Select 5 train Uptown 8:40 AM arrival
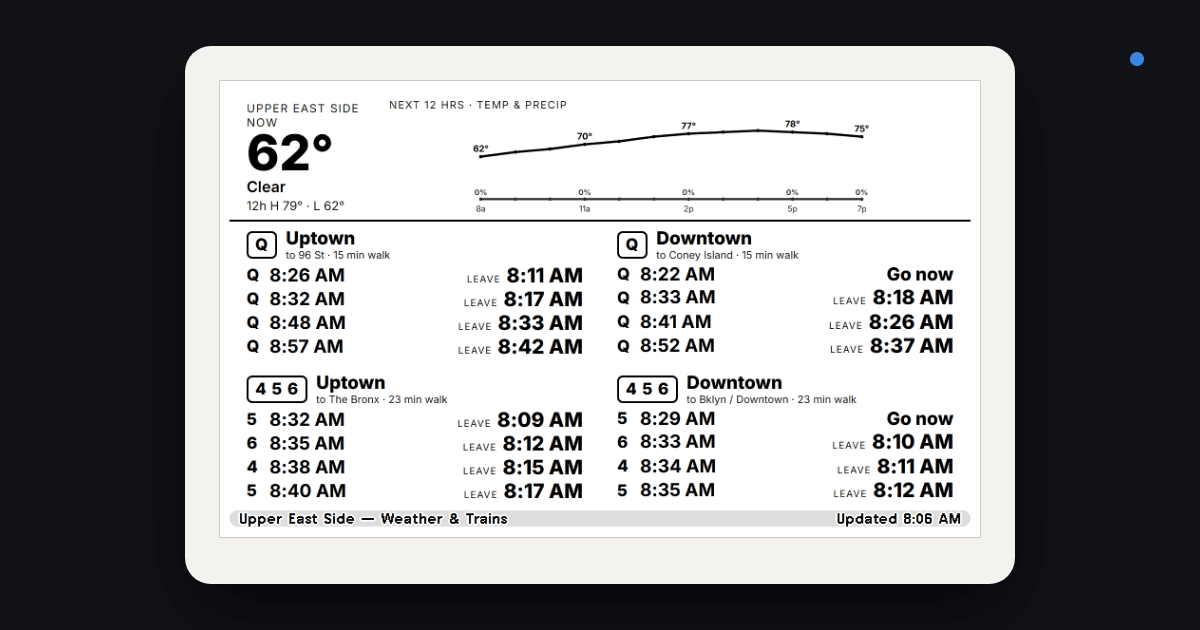 click(x=307, y=491)
